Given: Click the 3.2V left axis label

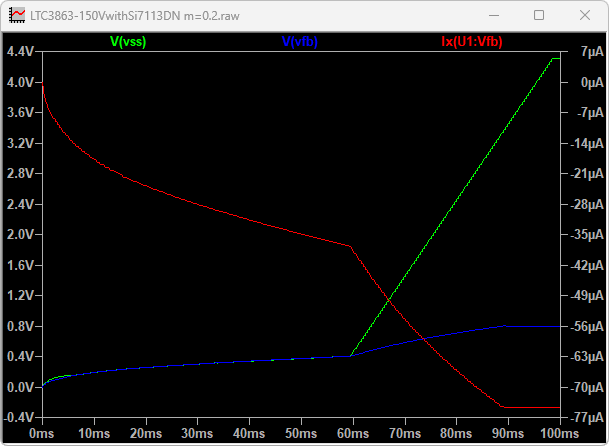Looking at the screenshot, I should coord(21,143).
